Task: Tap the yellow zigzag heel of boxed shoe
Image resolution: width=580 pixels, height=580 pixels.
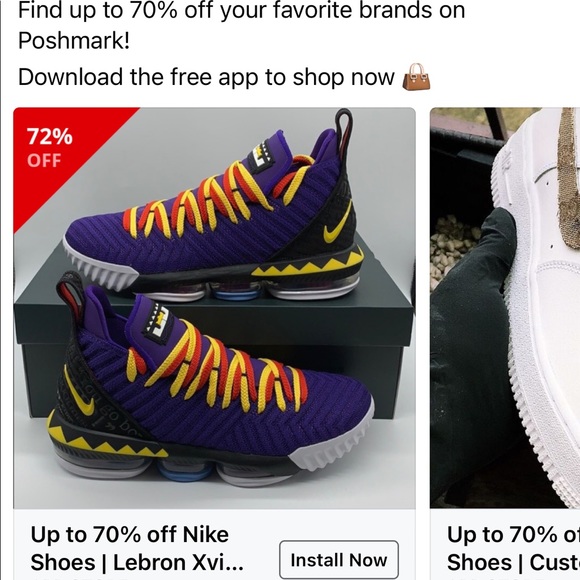Action: point(309,263)
